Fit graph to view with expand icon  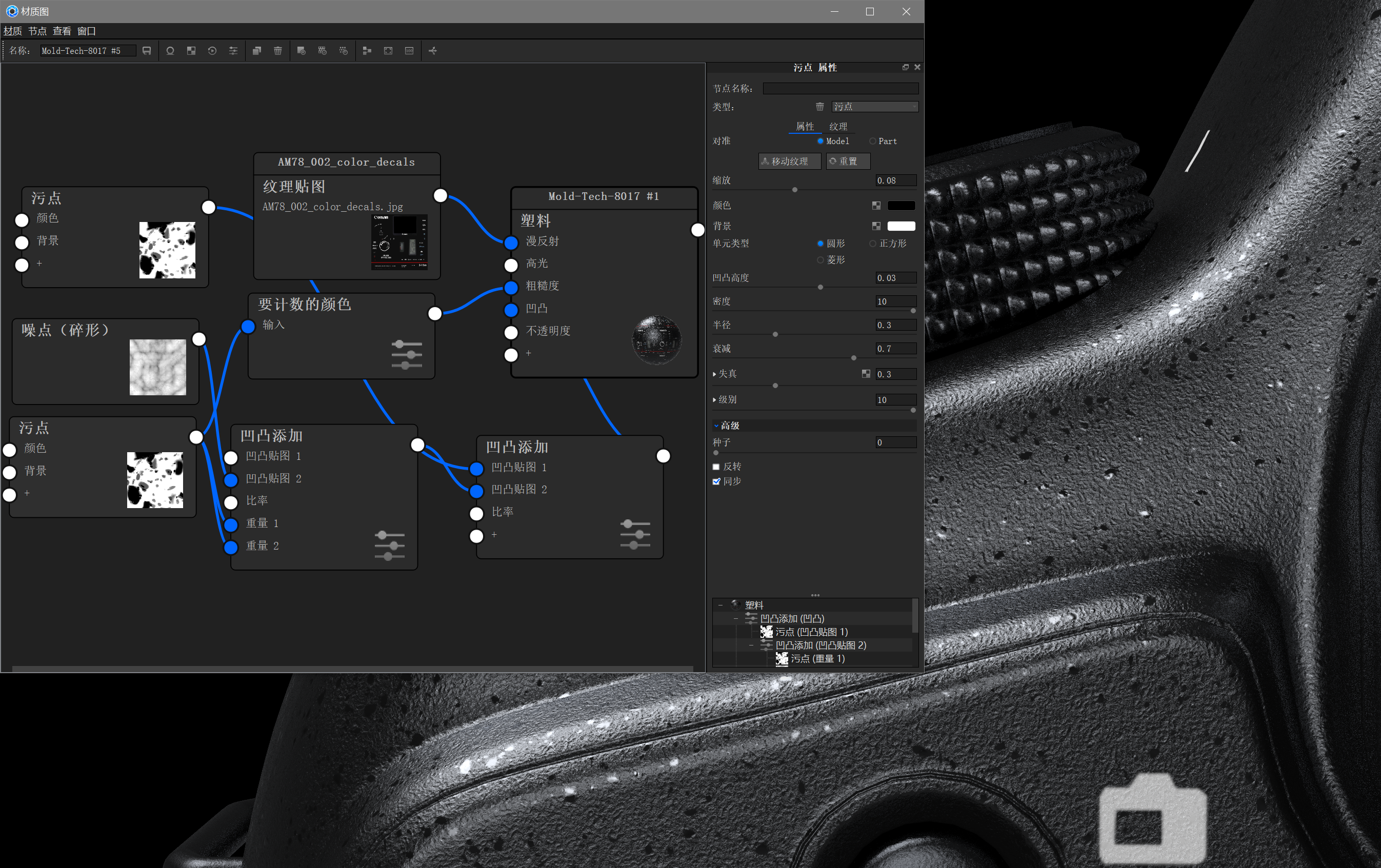pyautogui.click(x=388, y=51)
